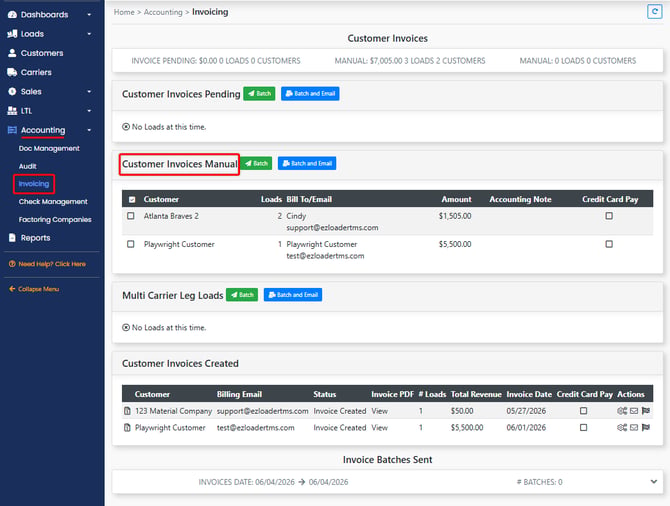Click the 05/27/2026 invoice date
The width and height of the screenshot is (670, 506).
[526, 411]
